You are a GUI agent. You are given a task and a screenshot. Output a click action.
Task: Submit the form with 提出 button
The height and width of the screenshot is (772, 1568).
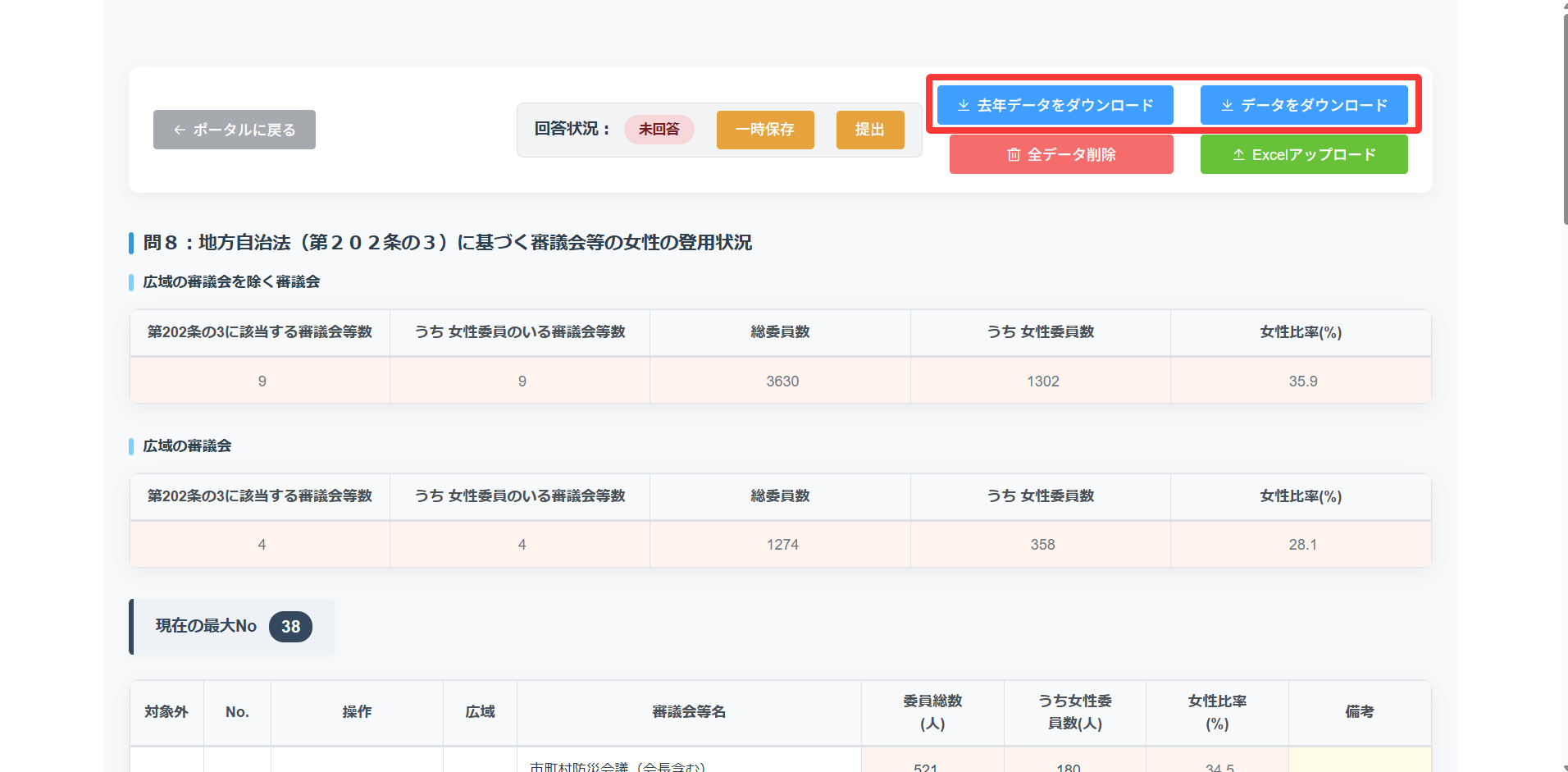(870, 130)
